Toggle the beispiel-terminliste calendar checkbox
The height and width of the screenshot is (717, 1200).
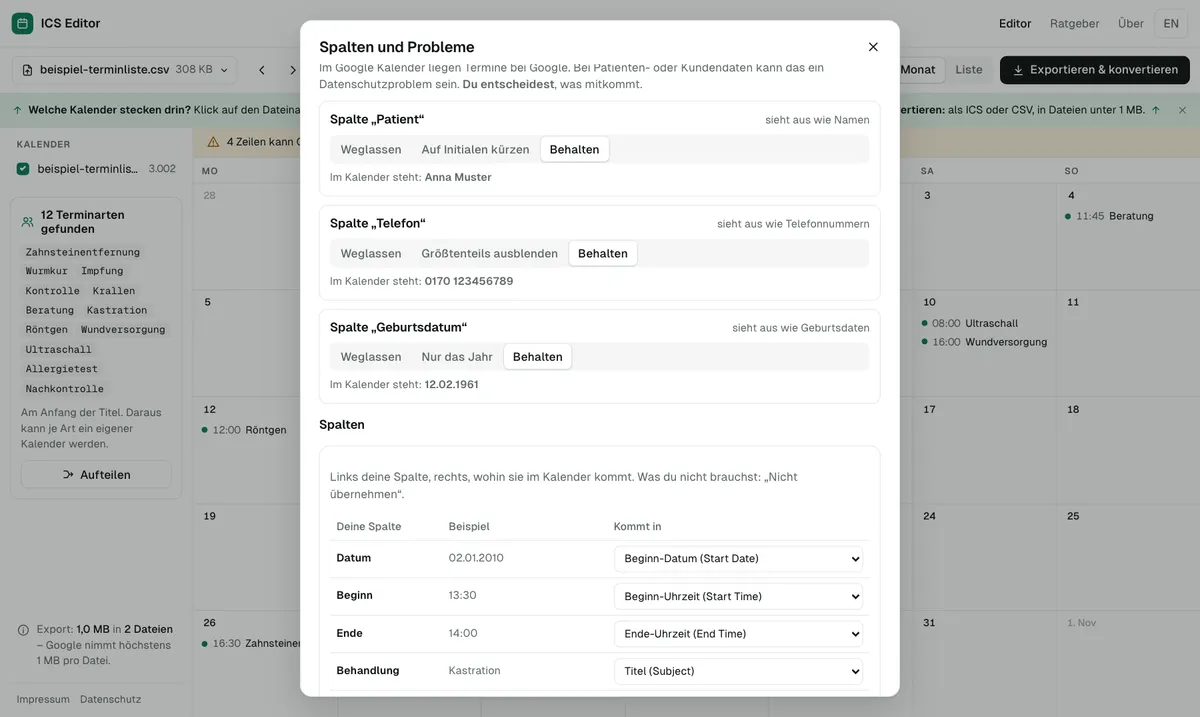click(23, 169)
